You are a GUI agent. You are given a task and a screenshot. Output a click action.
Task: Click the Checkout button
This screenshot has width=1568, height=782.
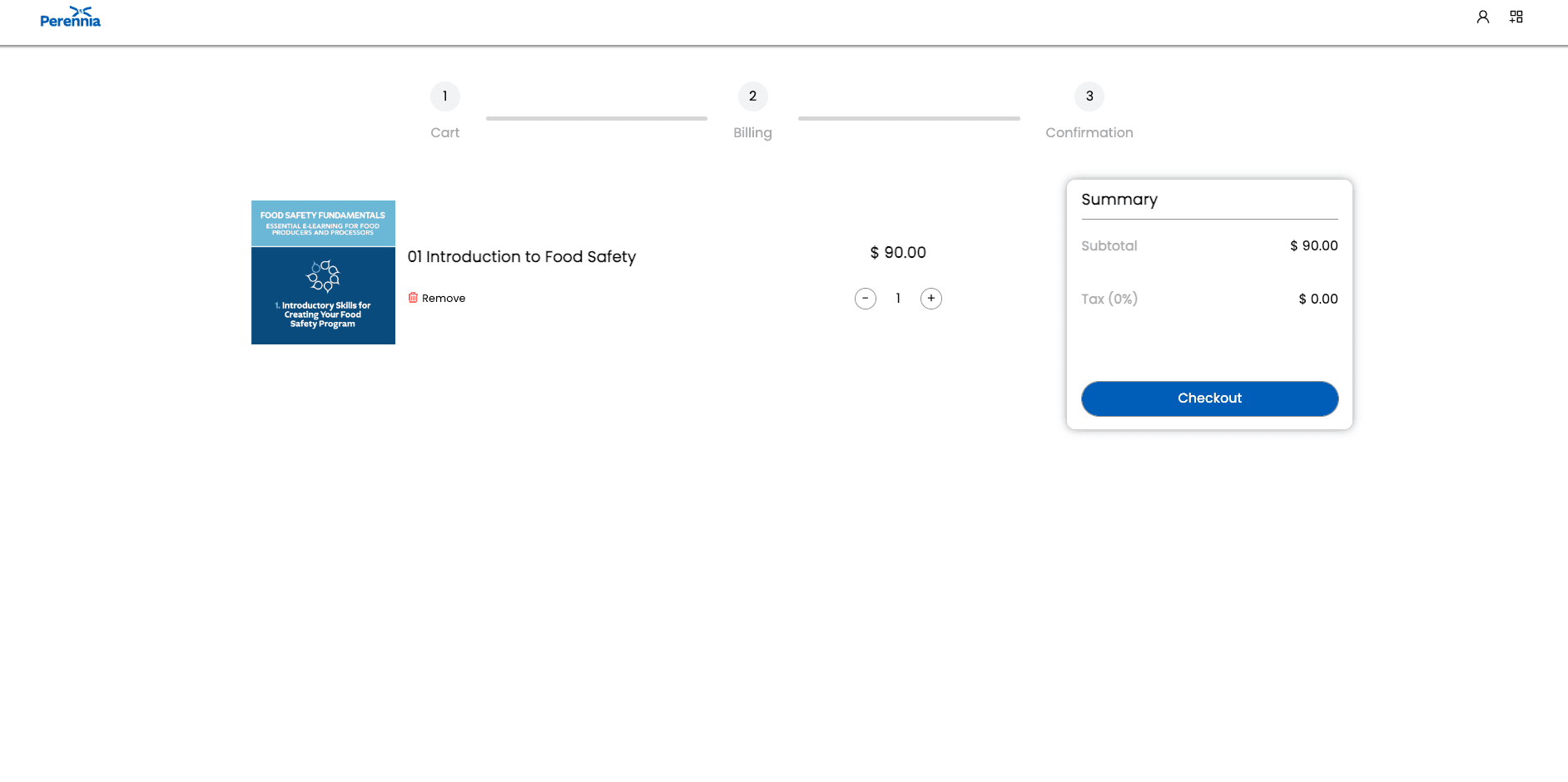(1209, 398)
